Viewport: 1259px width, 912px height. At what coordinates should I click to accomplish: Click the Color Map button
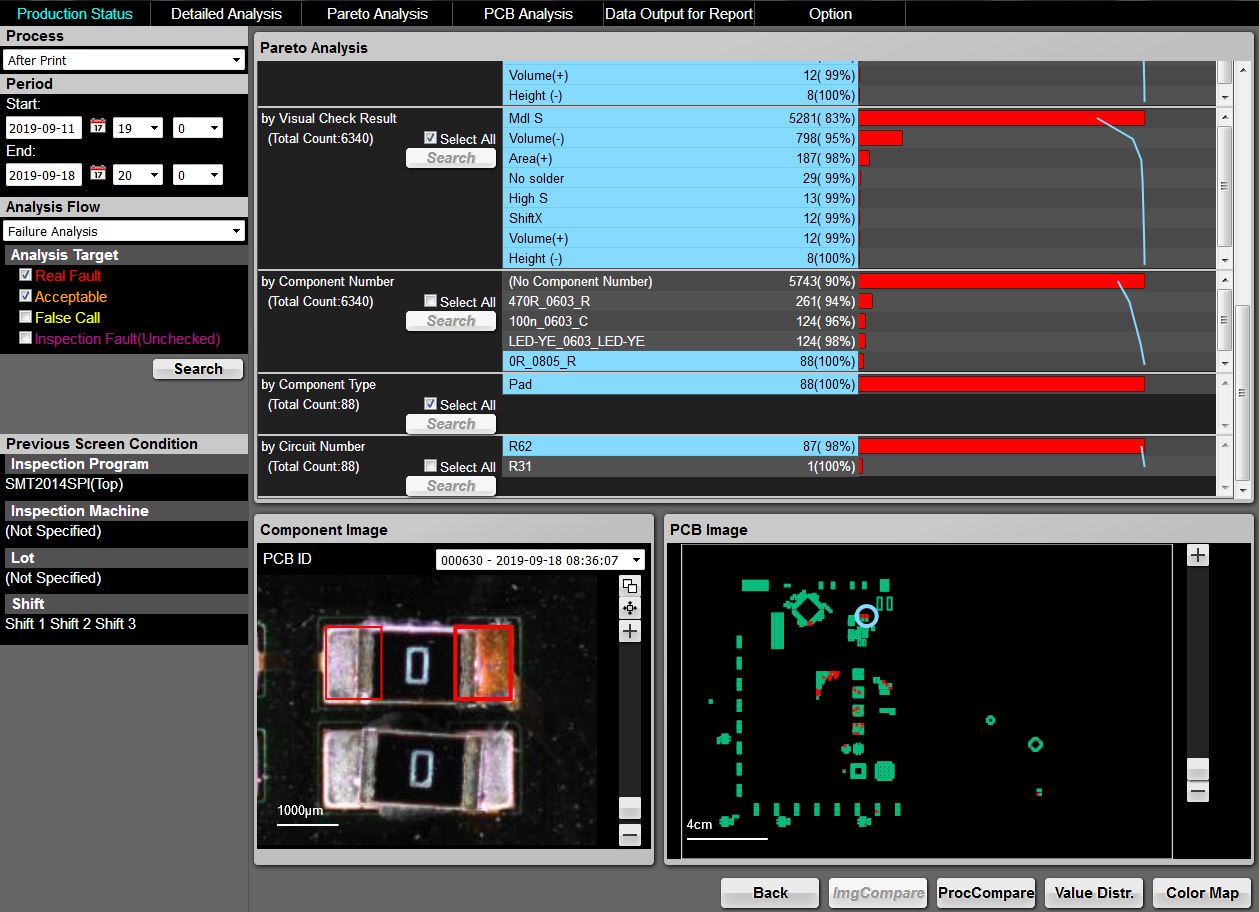coord(1201,893)
